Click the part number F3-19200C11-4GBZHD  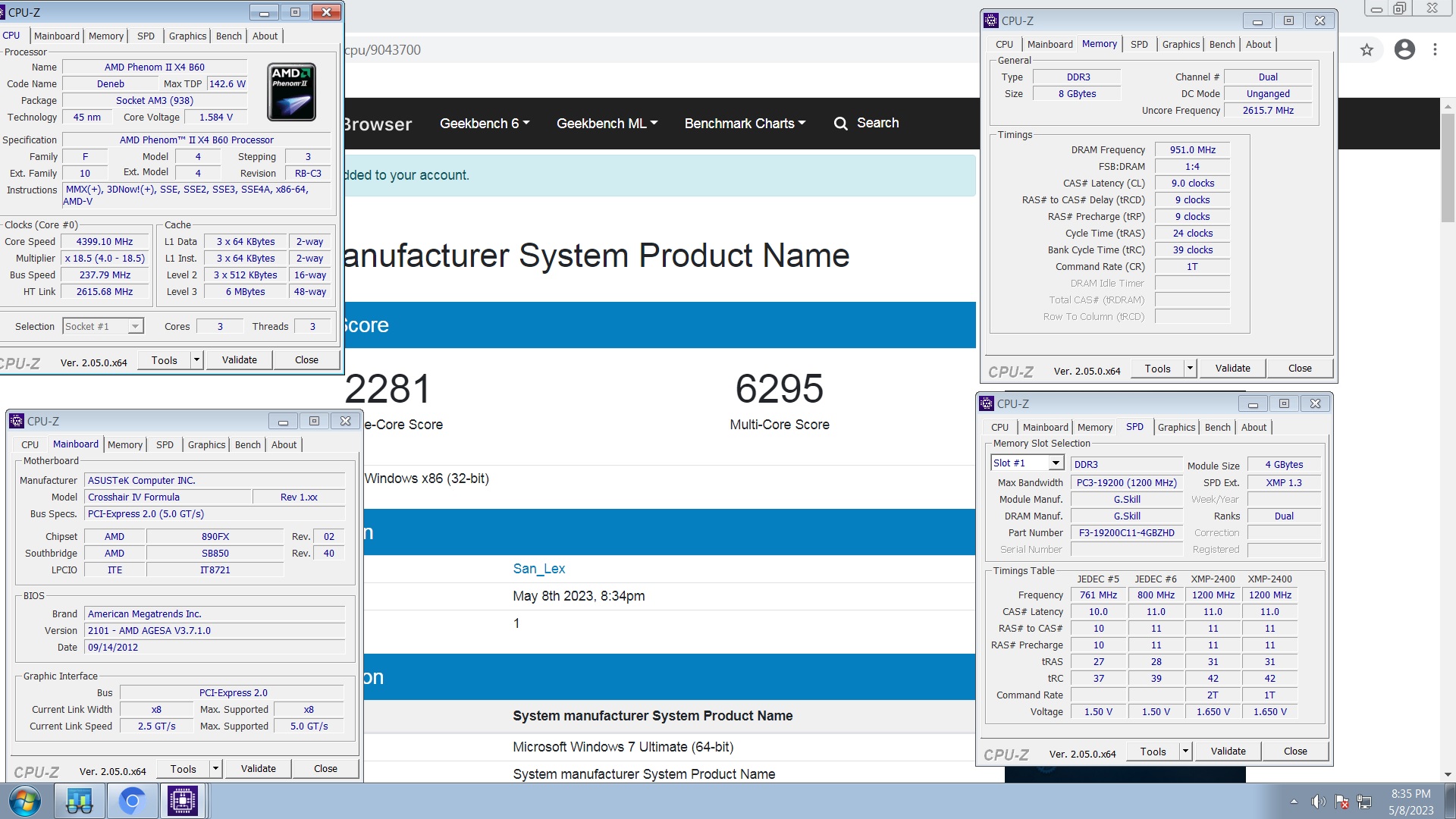(1126, 533)
